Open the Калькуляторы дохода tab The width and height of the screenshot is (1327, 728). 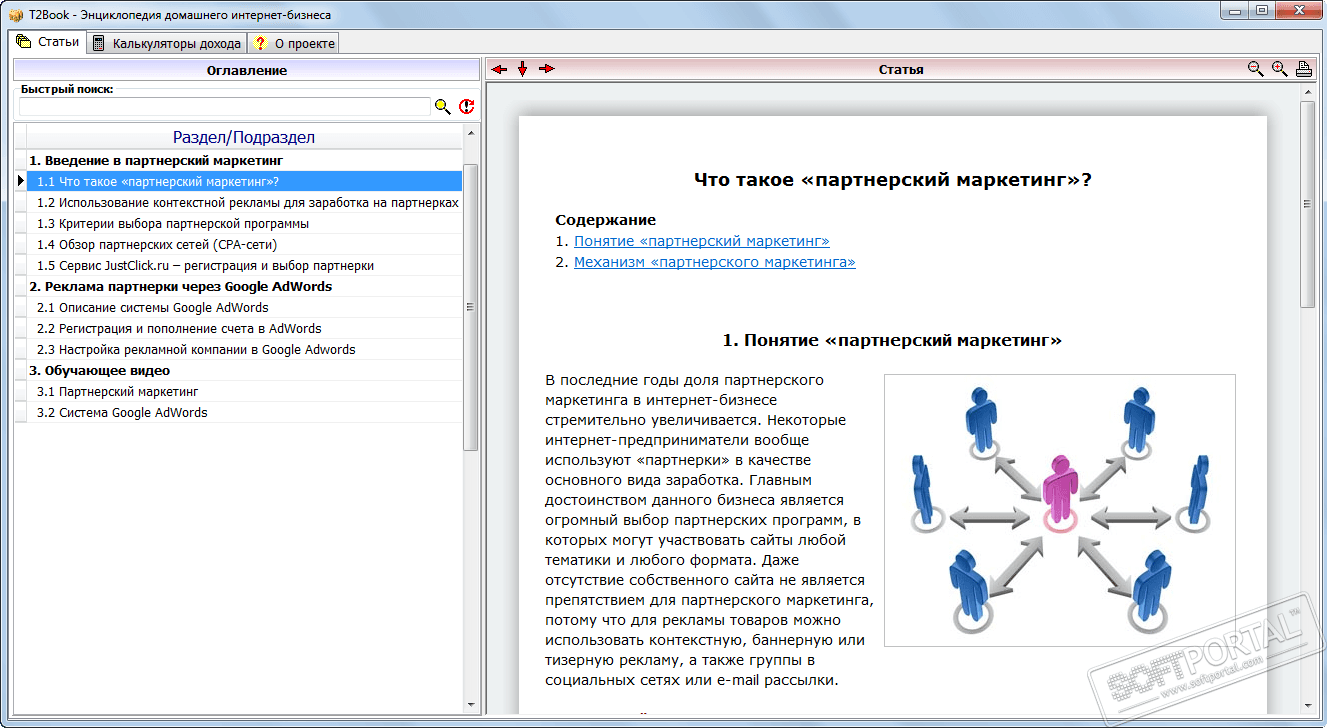(x=167, y=43)
